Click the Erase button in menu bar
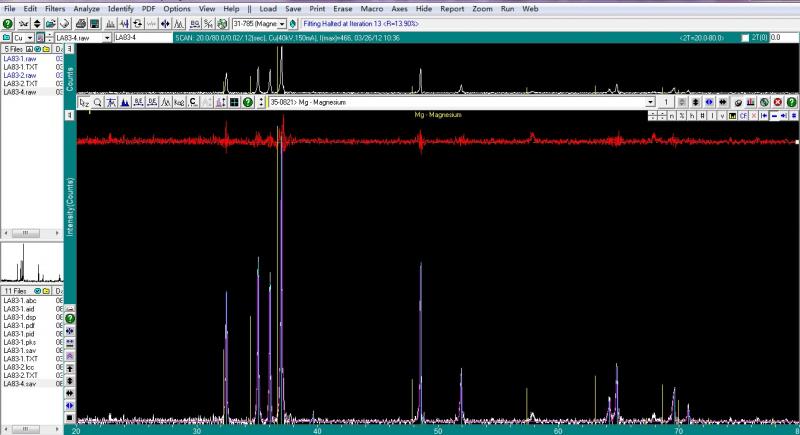Image resolution: width=800 pixels, height=435 pixels. (343, 7)
